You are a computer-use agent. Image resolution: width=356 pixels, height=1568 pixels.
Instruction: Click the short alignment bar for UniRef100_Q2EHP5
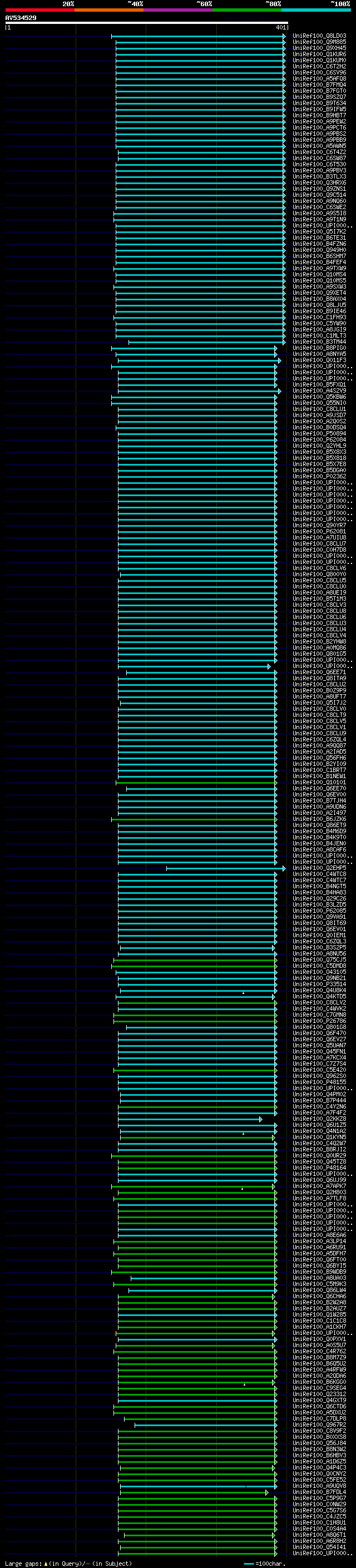(226, 869)
